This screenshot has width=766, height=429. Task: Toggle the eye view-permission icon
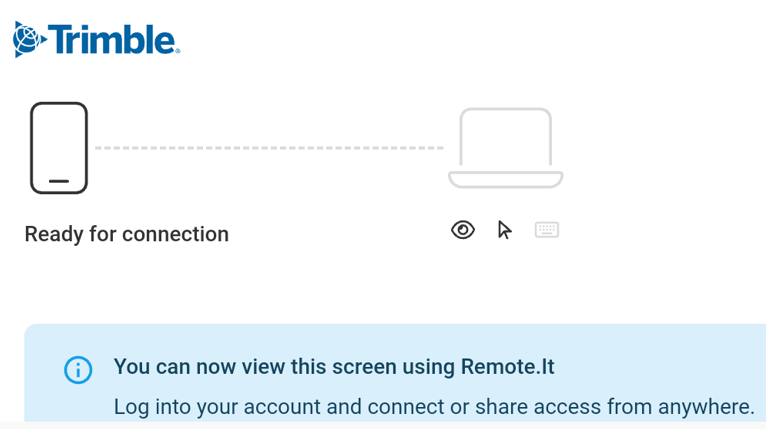[x=463, y=231]
